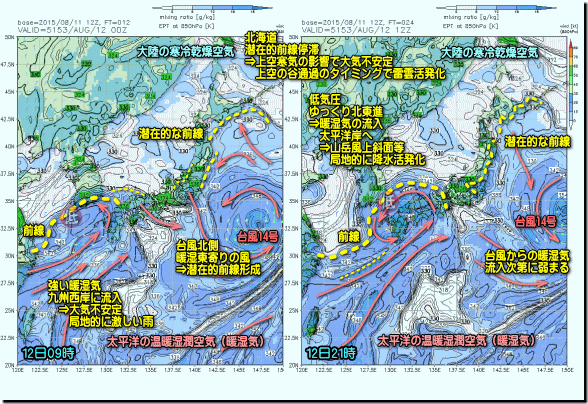Click the 流入次第に弱まる annotation line
The width and height of the screenshot is (588, 404).
coord(527,268)
